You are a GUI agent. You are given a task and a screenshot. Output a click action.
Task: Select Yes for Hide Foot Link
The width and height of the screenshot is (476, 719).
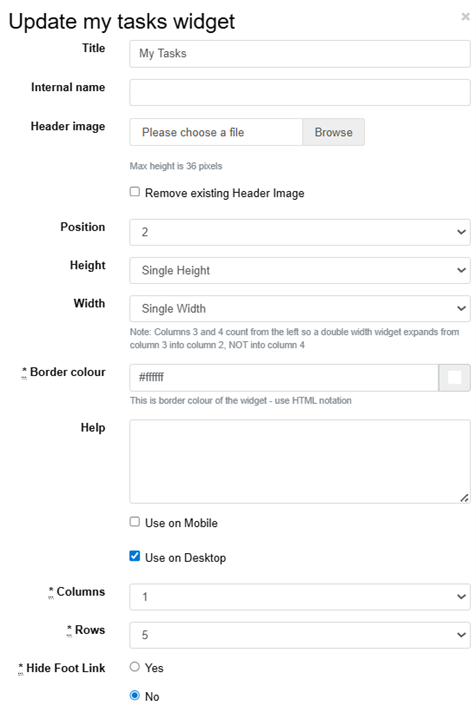click(134, 667)
